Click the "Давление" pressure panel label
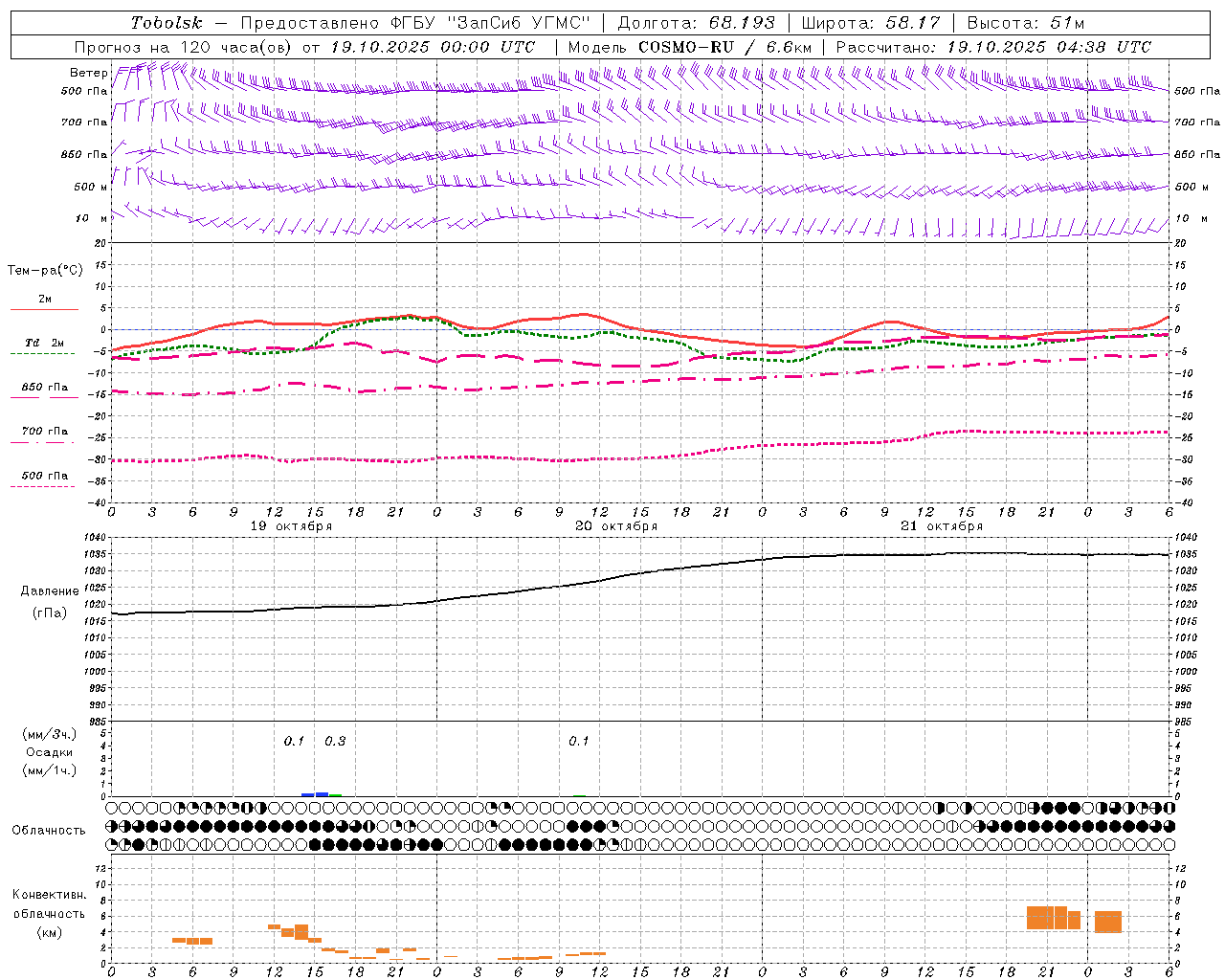 tap(50, 591)
